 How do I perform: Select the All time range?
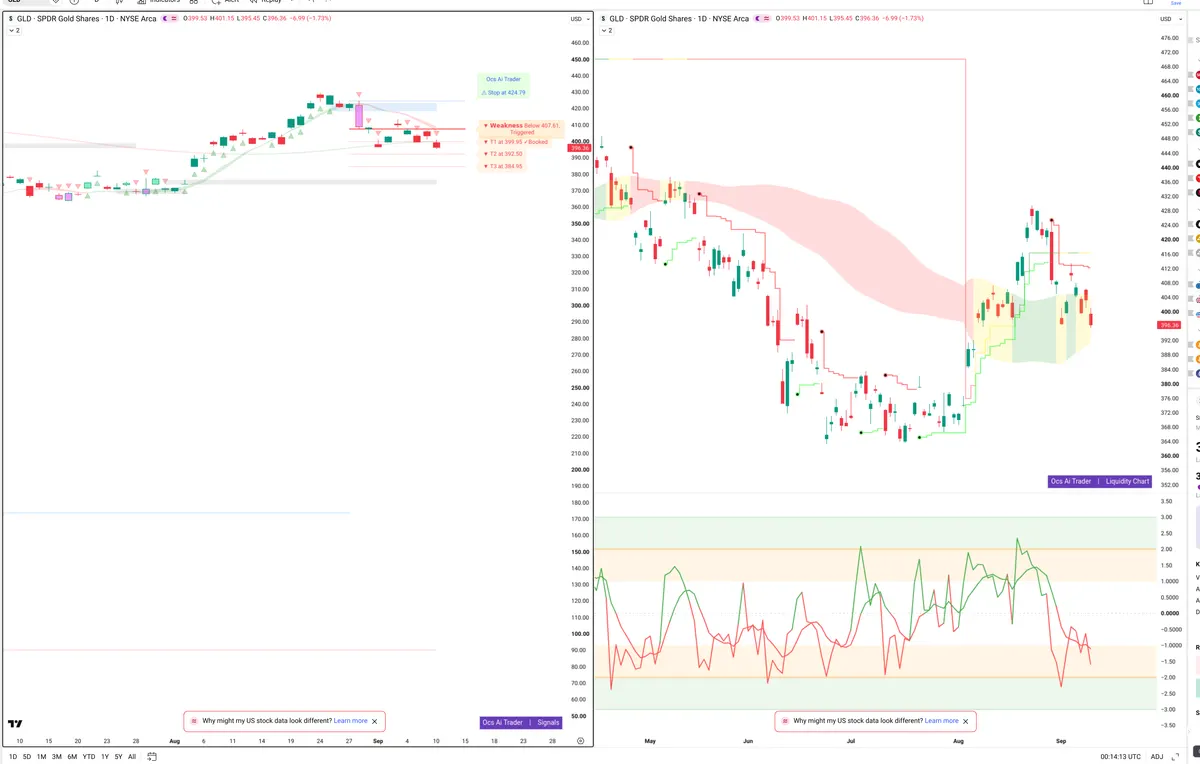[x=132, y=756]
